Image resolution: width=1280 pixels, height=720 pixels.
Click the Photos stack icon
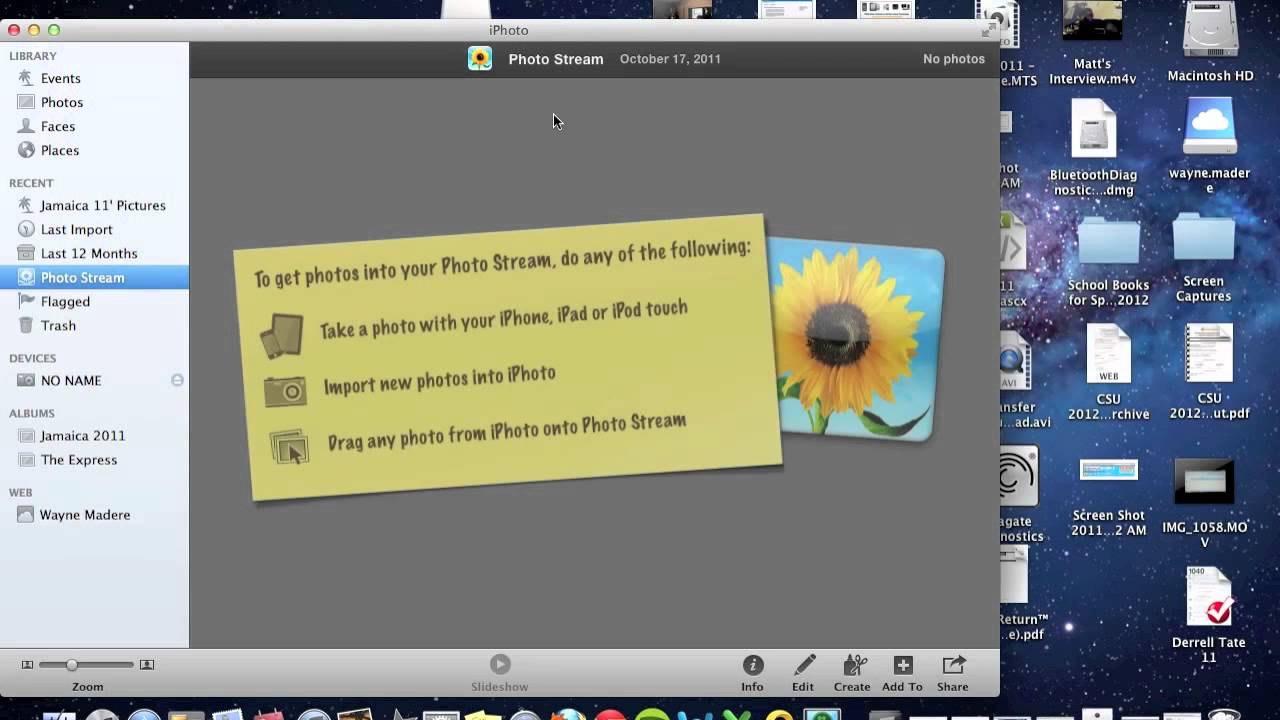[26, 102]
